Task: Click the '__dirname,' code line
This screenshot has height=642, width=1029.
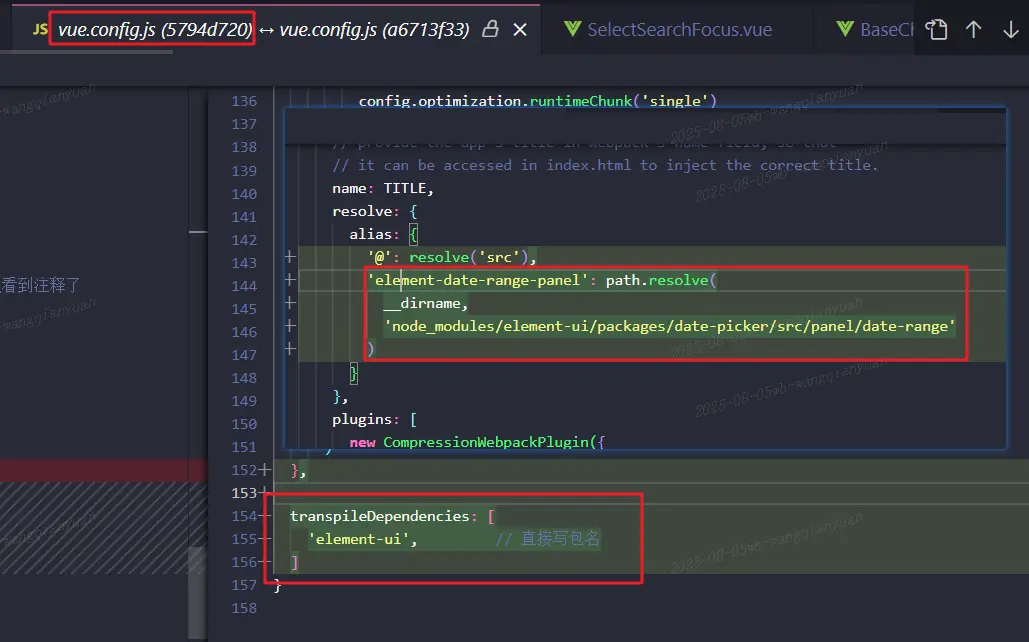Action: 425,303
